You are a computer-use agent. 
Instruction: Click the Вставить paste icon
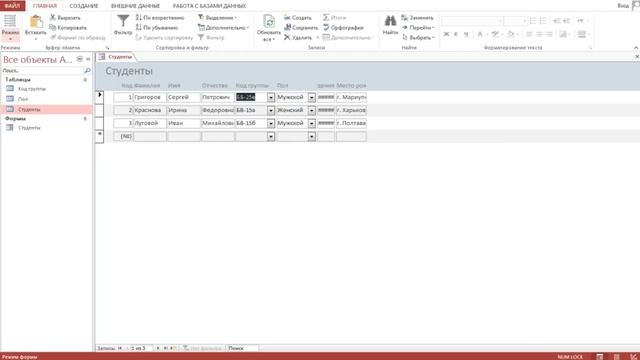coord(36,22)
